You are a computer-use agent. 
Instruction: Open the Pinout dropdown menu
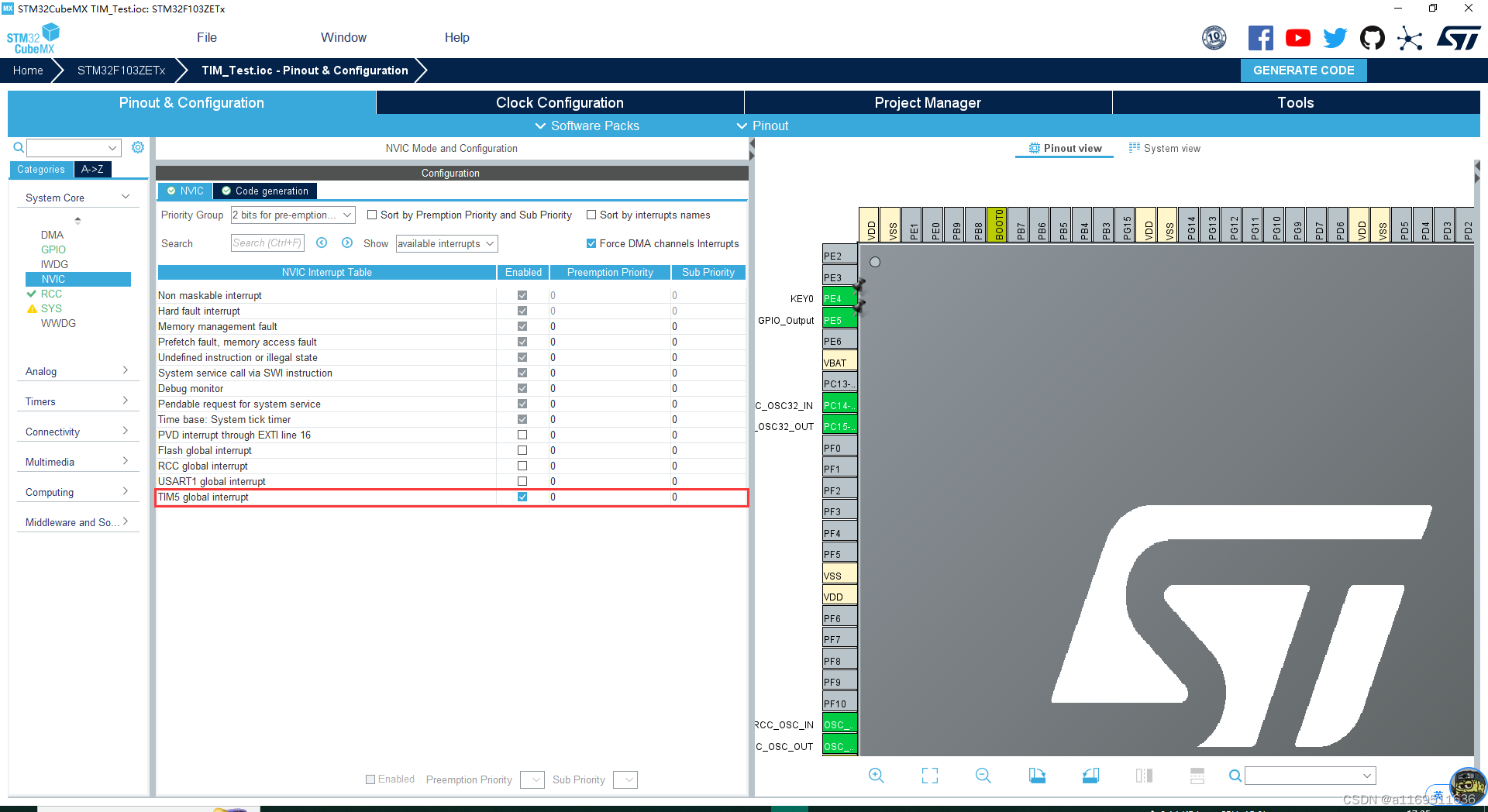[762, 126]
